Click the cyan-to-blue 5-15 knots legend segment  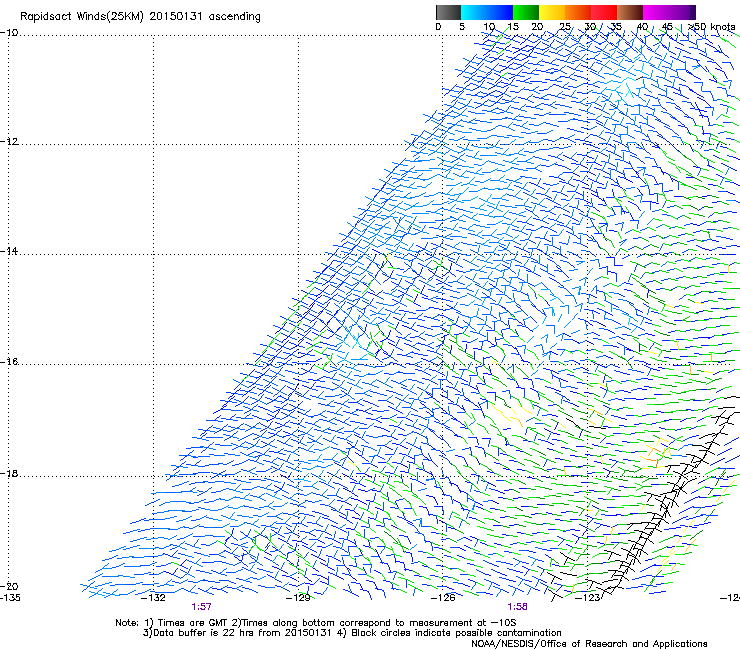[x=487, y=12]
